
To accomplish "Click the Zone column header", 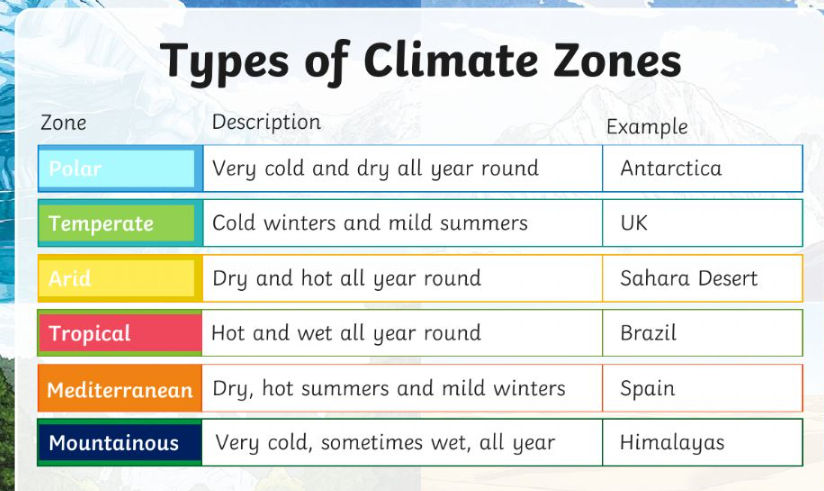I will click(64, 123).
